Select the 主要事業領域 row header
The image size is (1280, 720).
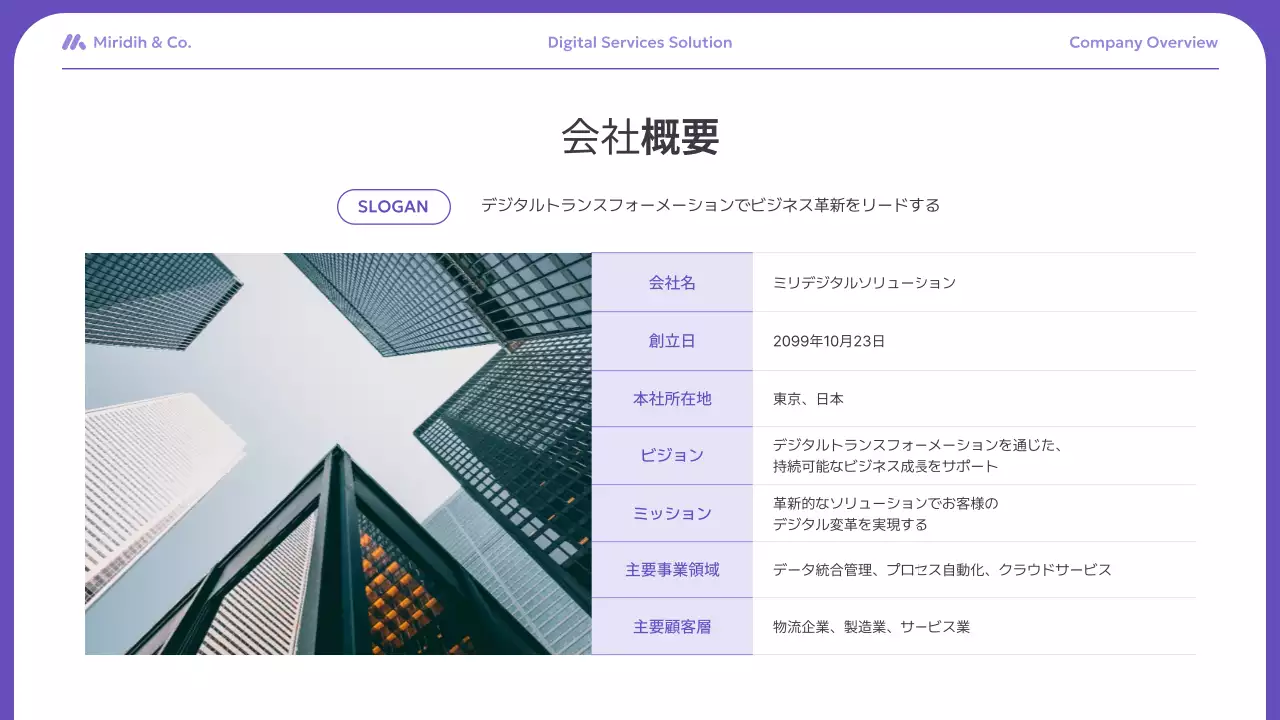(x=672, y=570)
